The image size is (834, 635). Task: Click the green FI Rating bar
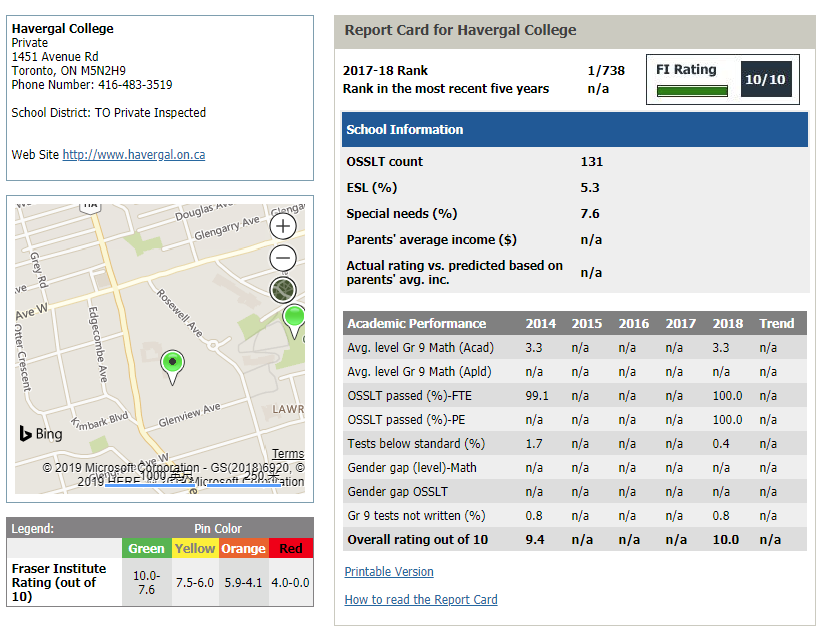pyautogui.click(x=692, y=91)
